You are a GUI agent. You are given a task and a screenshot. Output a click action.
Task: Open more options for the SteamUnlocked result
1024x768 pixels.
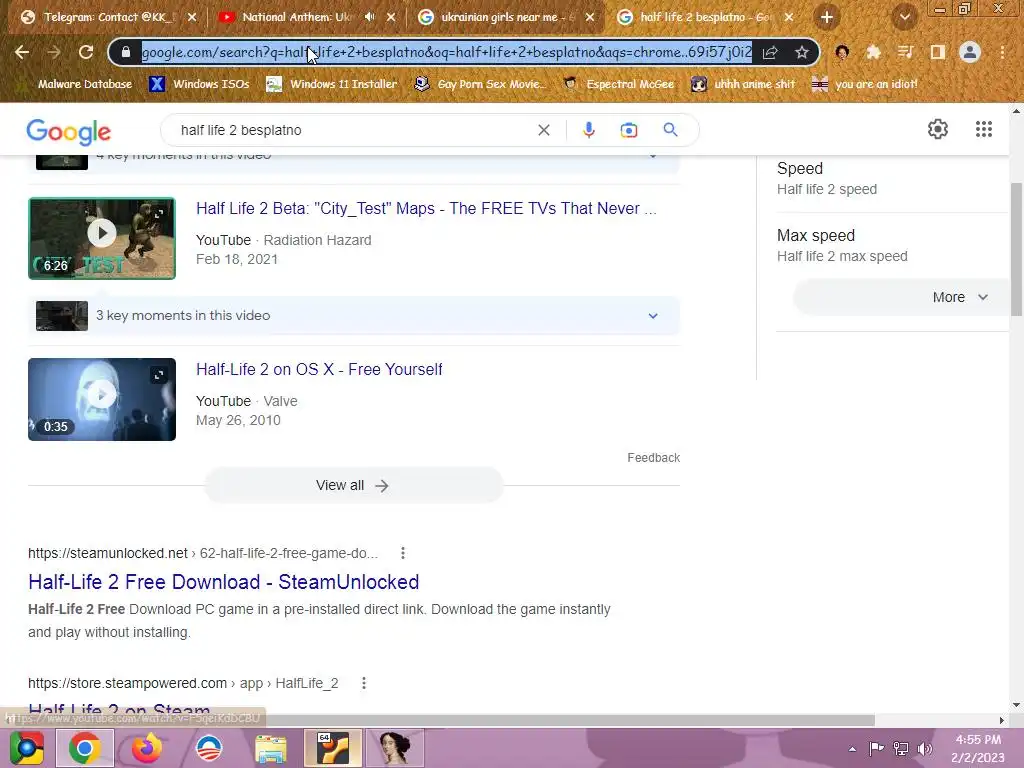coord(403,553)
